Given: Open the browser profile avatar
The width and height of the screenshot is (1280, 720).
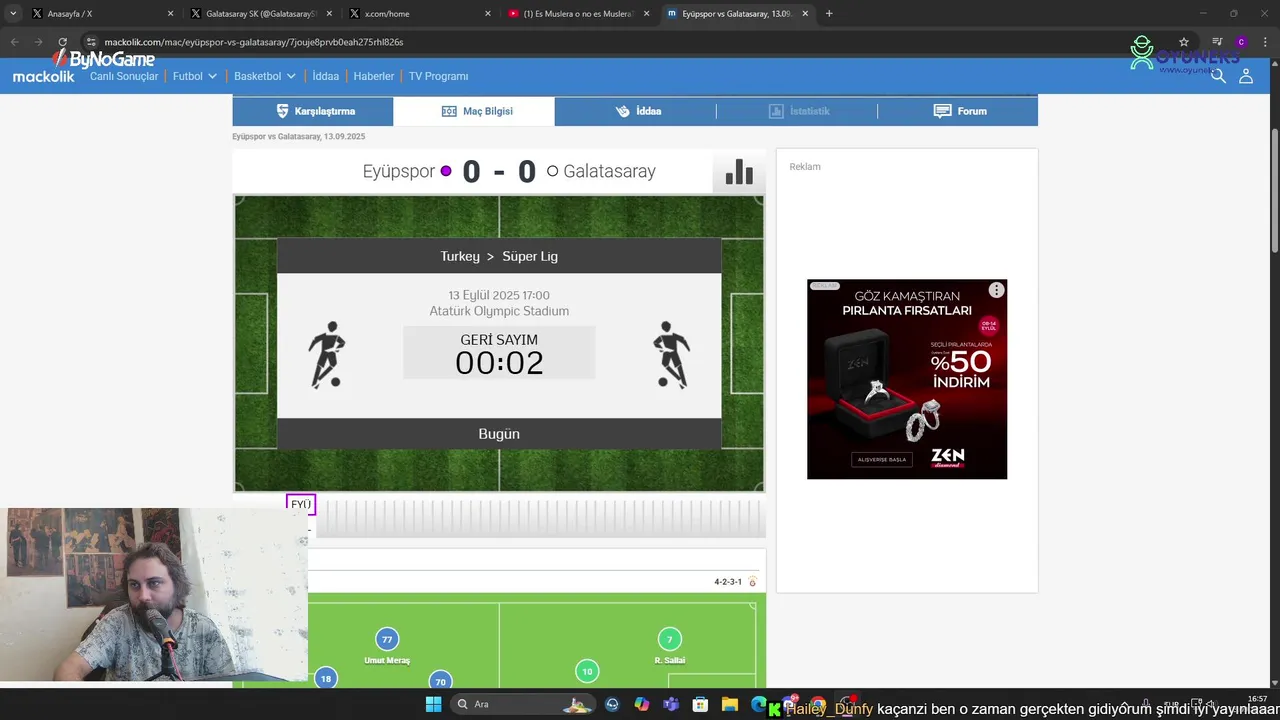Looking at the screenshot, I should coord(1241,42).
